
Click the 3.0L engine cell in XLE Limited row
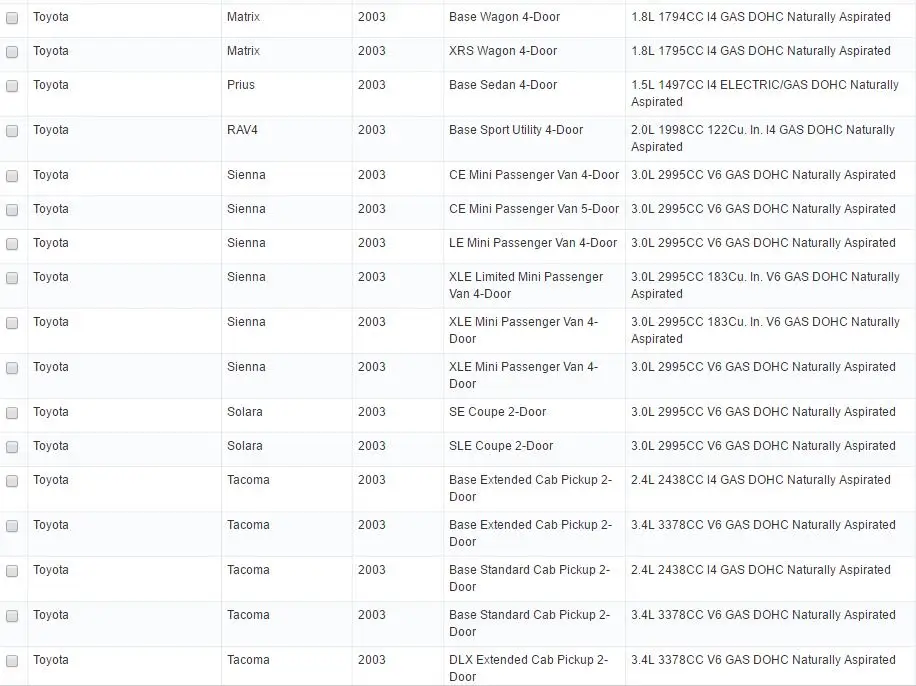click(x=771, y=286)
